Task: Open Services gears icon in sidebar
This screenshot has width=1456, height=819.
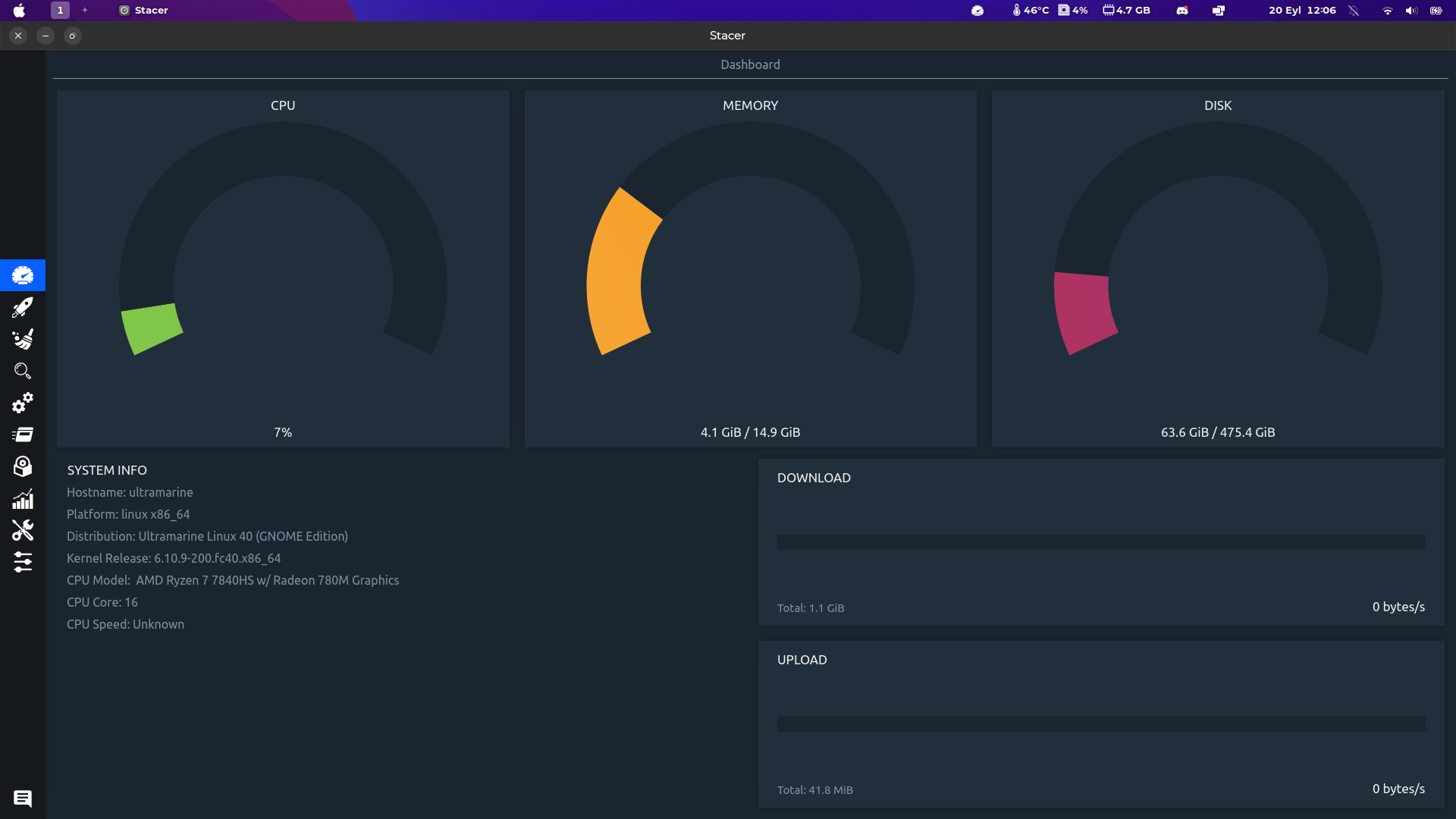Action: click(23, 403)
